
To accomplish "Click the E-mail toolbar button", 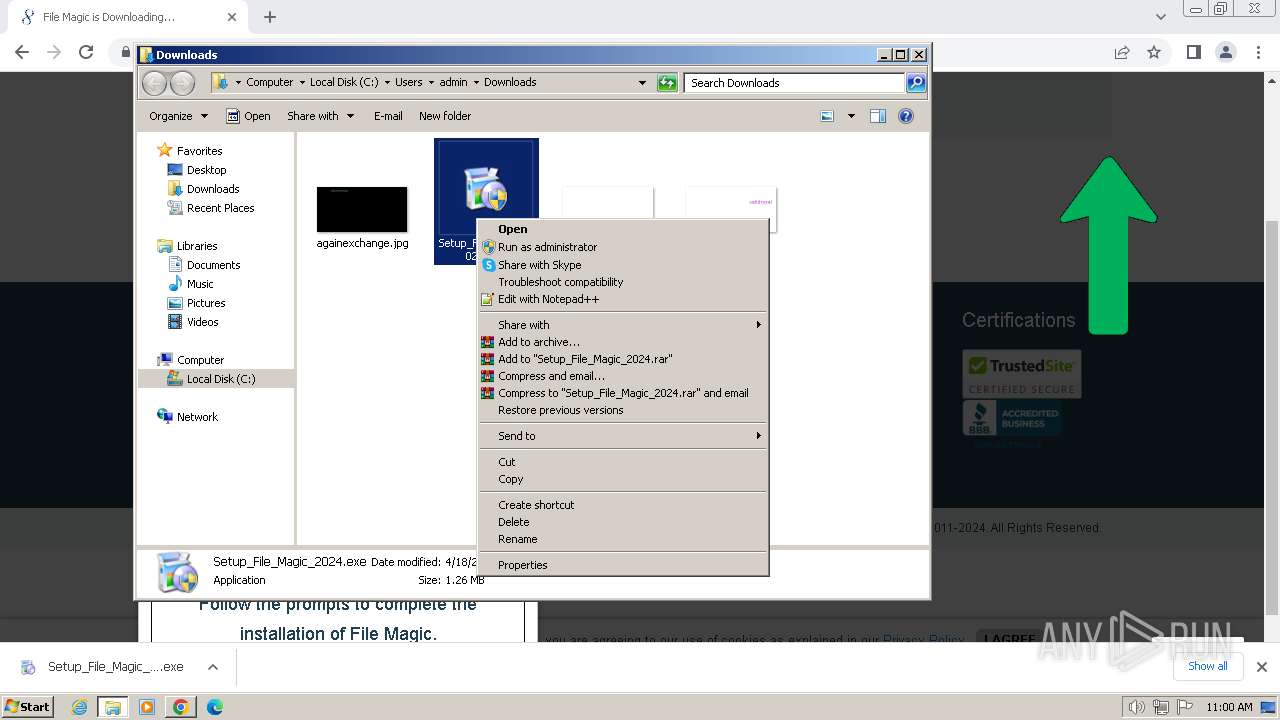I will [388, 116].
